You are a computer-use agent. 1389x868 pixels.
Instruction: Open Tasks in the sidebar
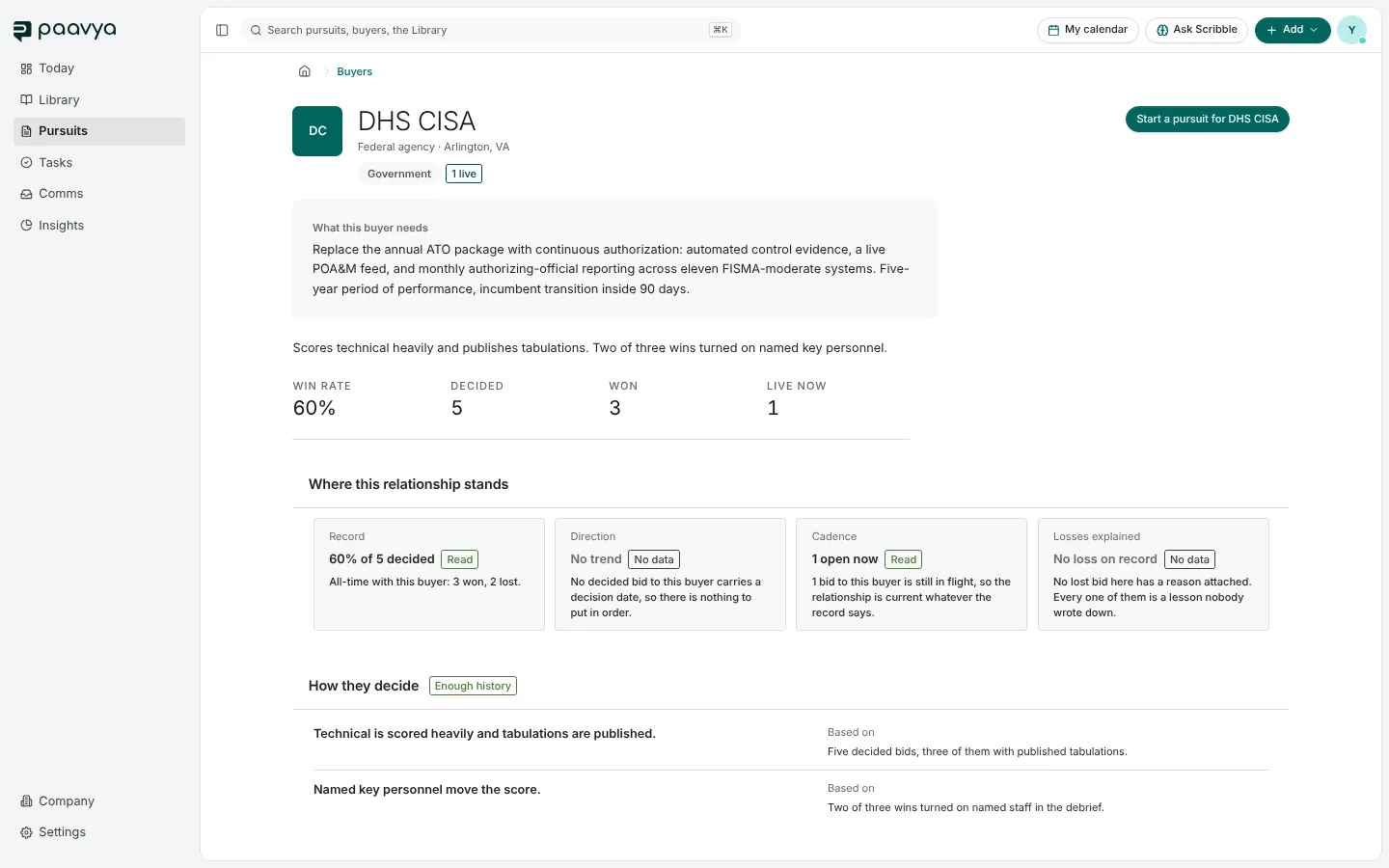click(99, 163)
